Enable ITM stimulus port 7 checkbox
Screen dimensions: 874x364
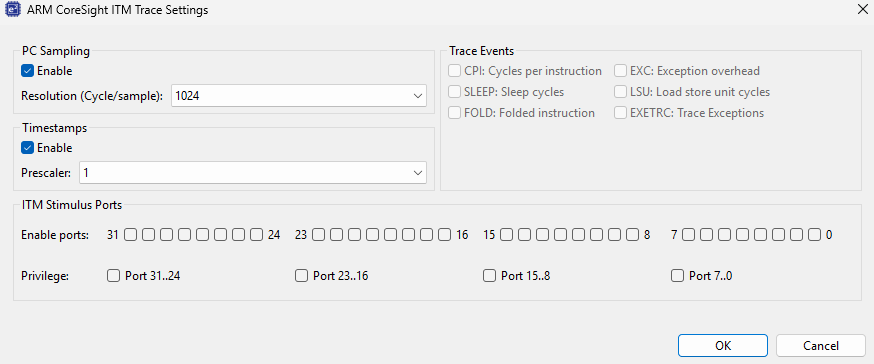click(688, 235)
